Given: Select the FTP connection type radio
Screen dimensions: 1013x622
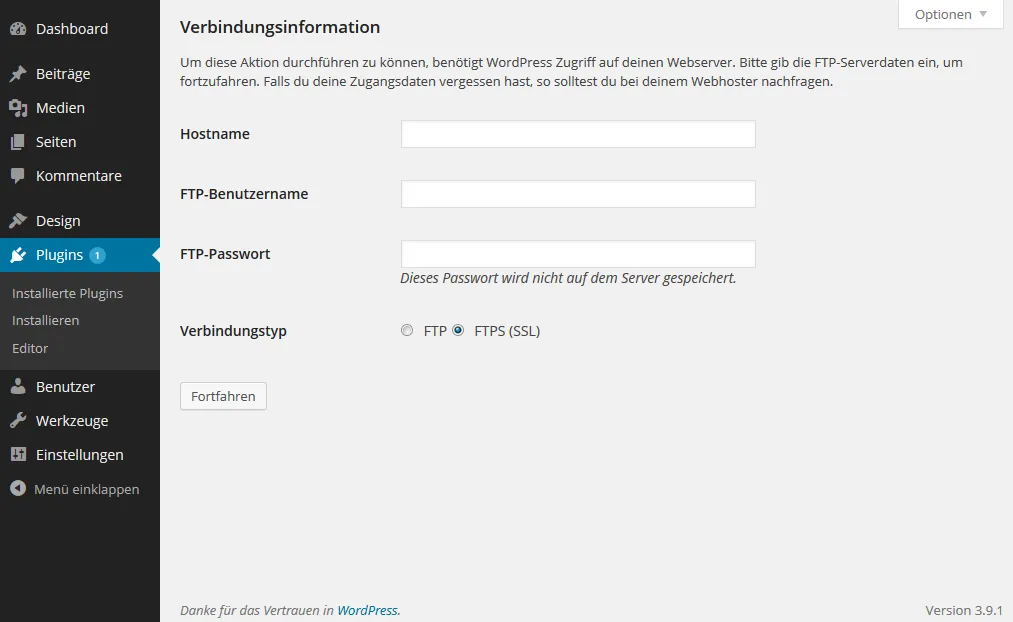Looking at the screenshot, I should [x=407, y=331].
